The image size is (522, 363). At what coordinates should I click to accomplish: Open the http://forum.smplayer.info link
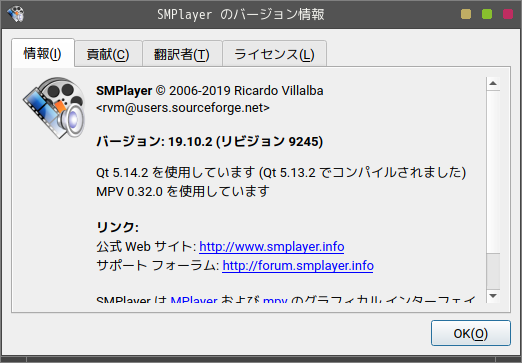[298, 266]
